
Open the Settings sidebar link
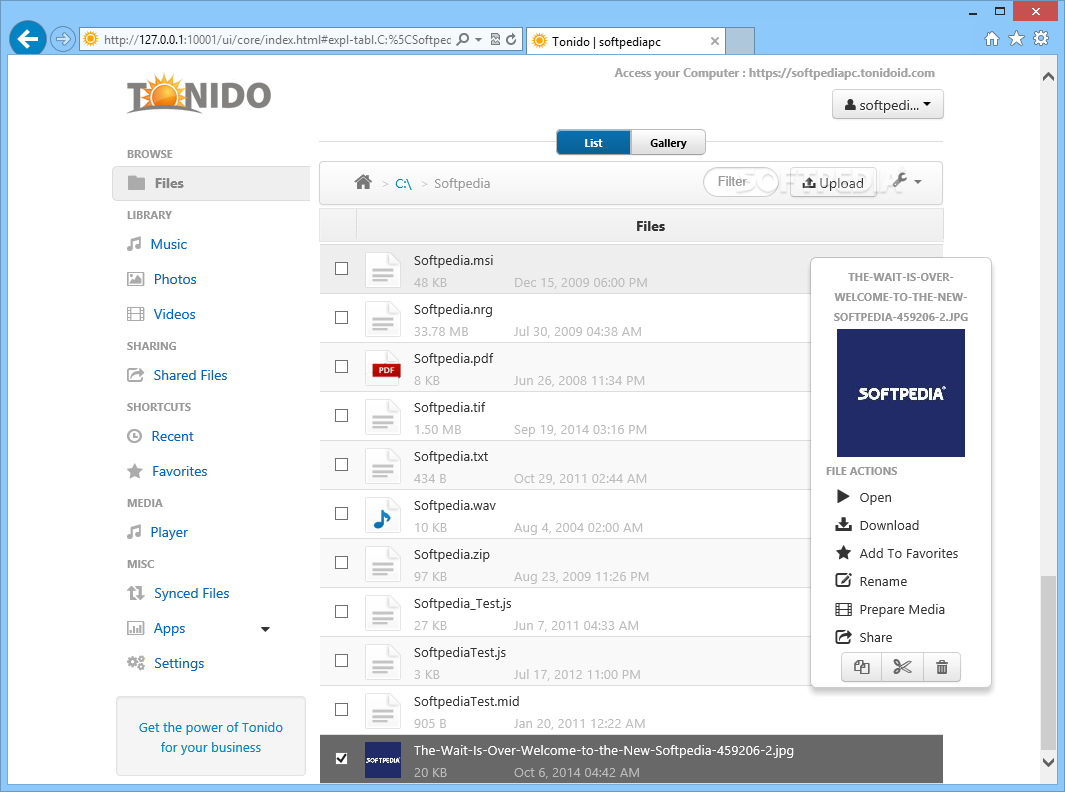[179, 663]
